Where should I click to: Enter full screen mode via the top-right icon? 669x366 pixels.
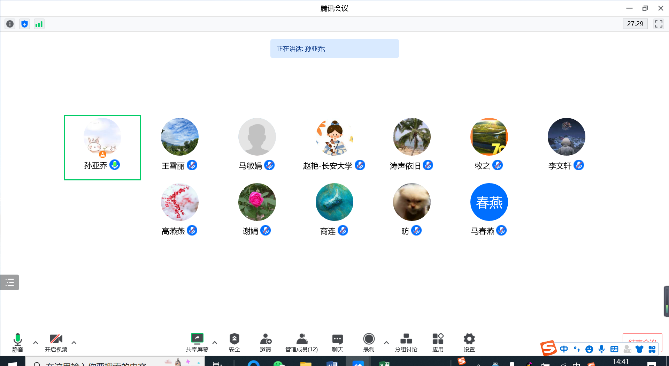(x=658, y=24)
